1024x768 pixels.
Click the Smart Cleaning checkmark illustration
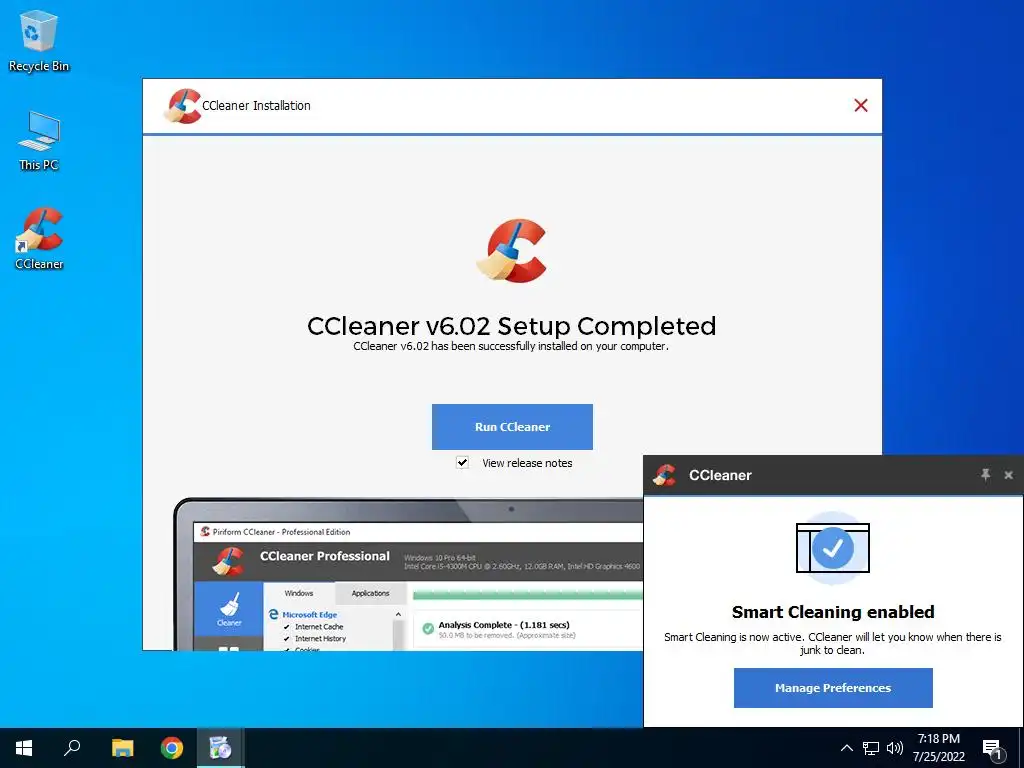pos(833,548)
